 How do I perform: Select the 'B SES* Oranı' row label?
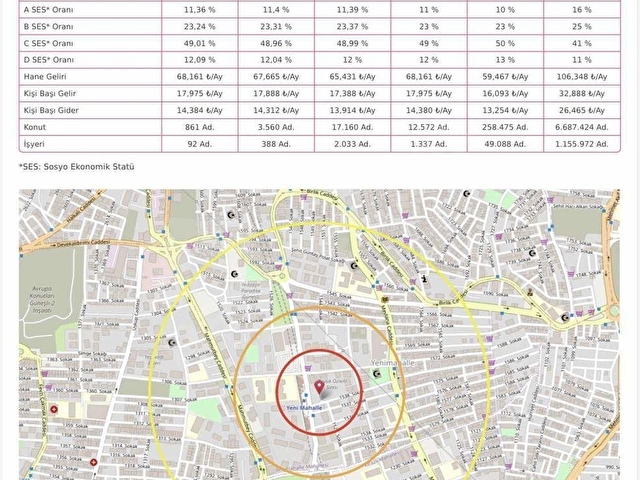pyautogui.click(x=49, y=27)
